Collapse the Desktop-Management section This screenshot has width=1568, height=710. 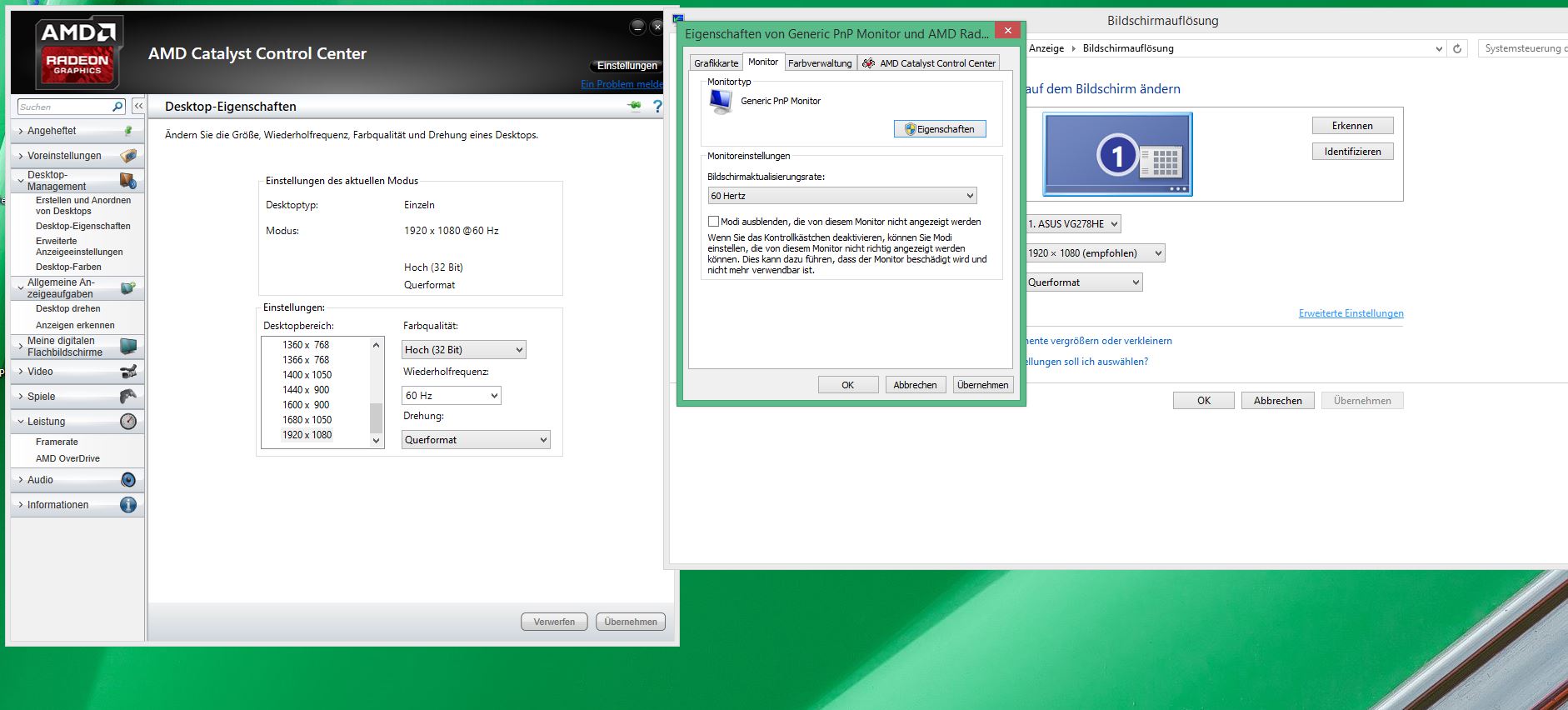point(21,180)
